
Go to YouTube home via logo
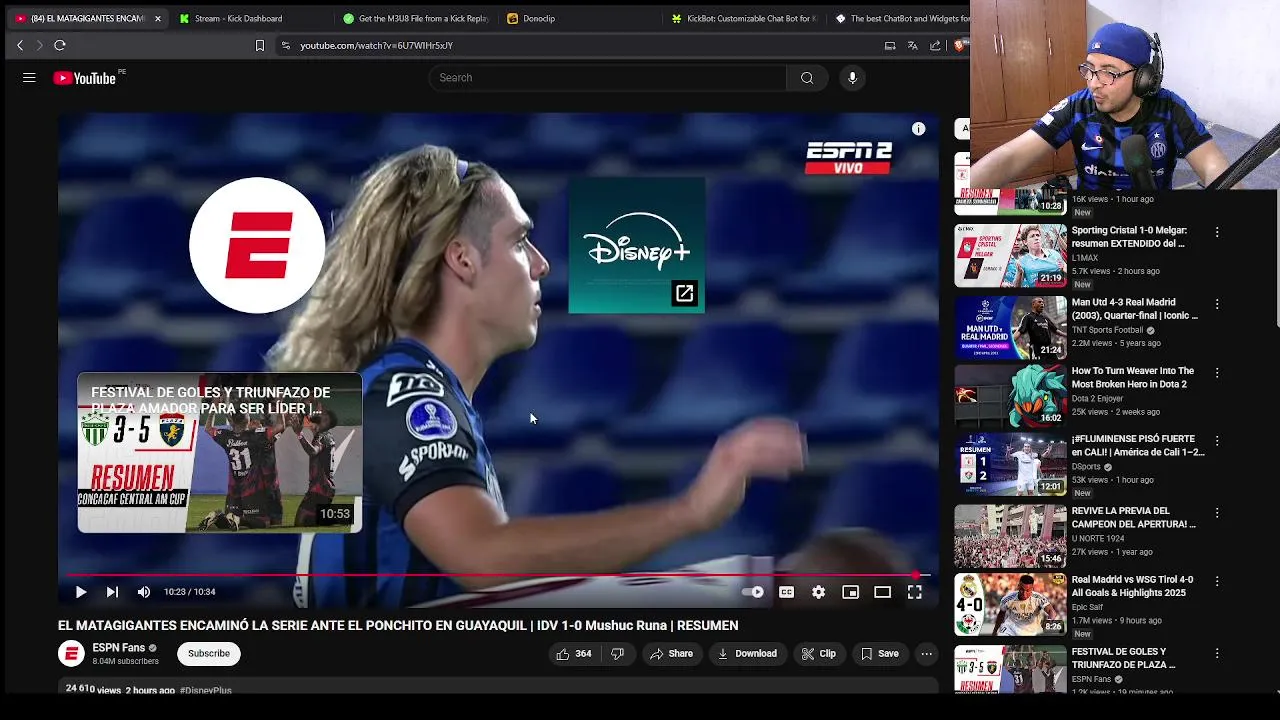(x=85, y=78)
